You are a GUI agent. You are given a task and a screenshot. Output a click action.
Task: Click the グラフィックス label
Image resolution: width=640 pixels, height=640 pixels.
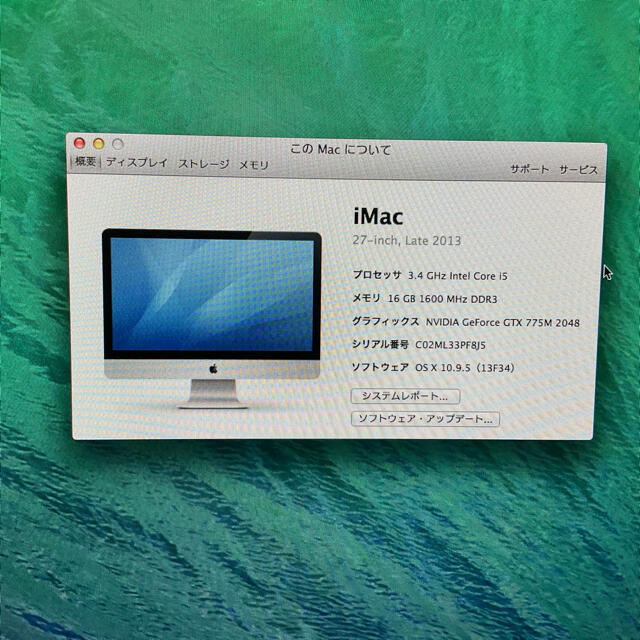point(386,322)
